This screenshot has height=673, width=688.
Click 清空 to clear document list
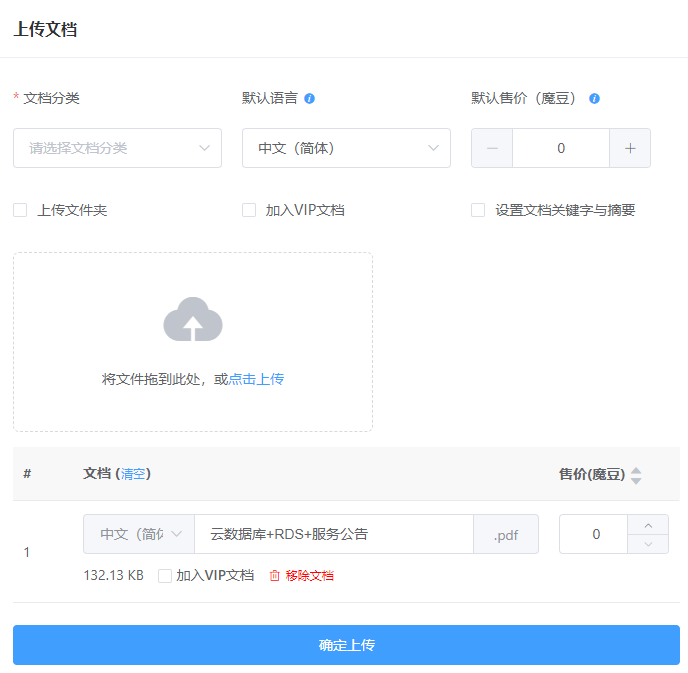133,474
